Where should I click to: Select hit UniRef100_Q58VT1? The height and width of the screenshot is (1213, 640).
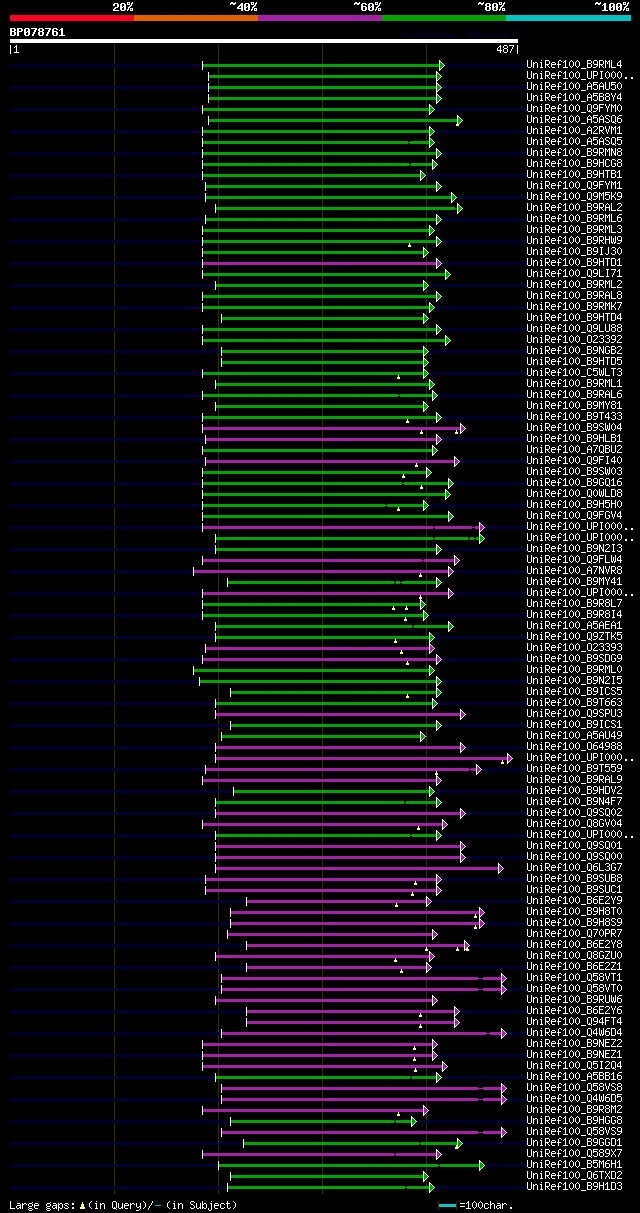pyautogui.click(x=574, y=978)
